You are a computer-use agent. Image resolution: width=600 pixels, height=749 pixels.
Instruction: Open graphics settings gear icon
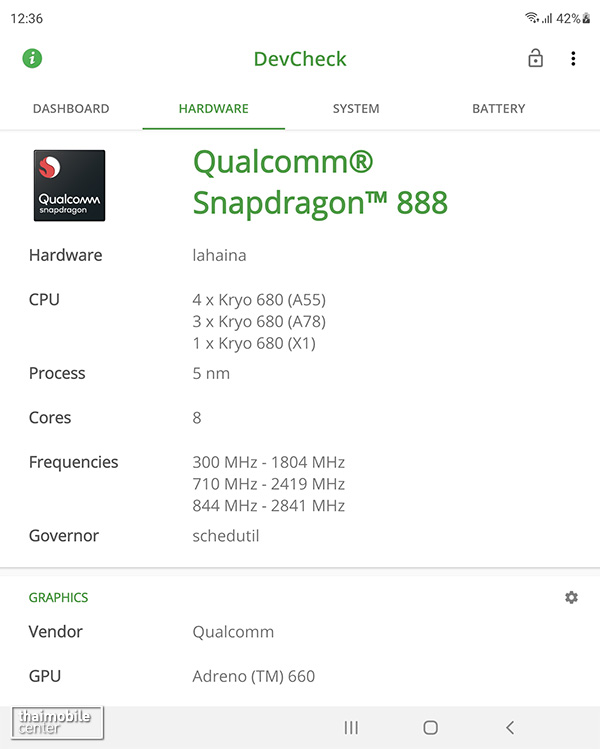(x=571, y=597)
